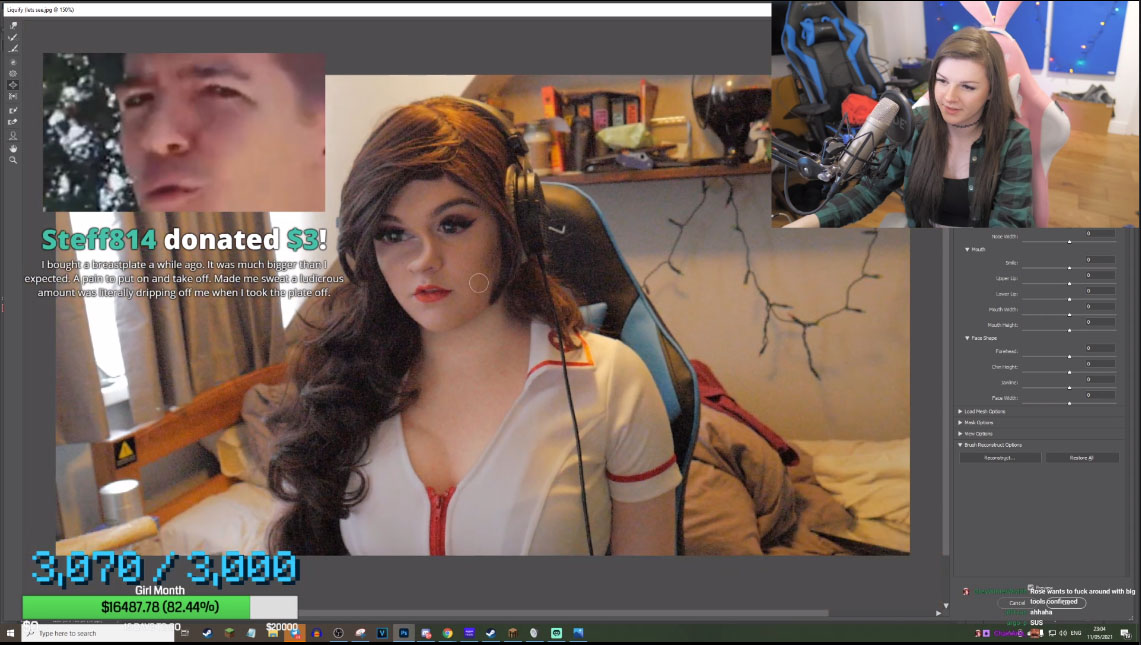This screenshot has width=1141, height=645.
Task: Expand Mask Options
Action: (960, 422)
